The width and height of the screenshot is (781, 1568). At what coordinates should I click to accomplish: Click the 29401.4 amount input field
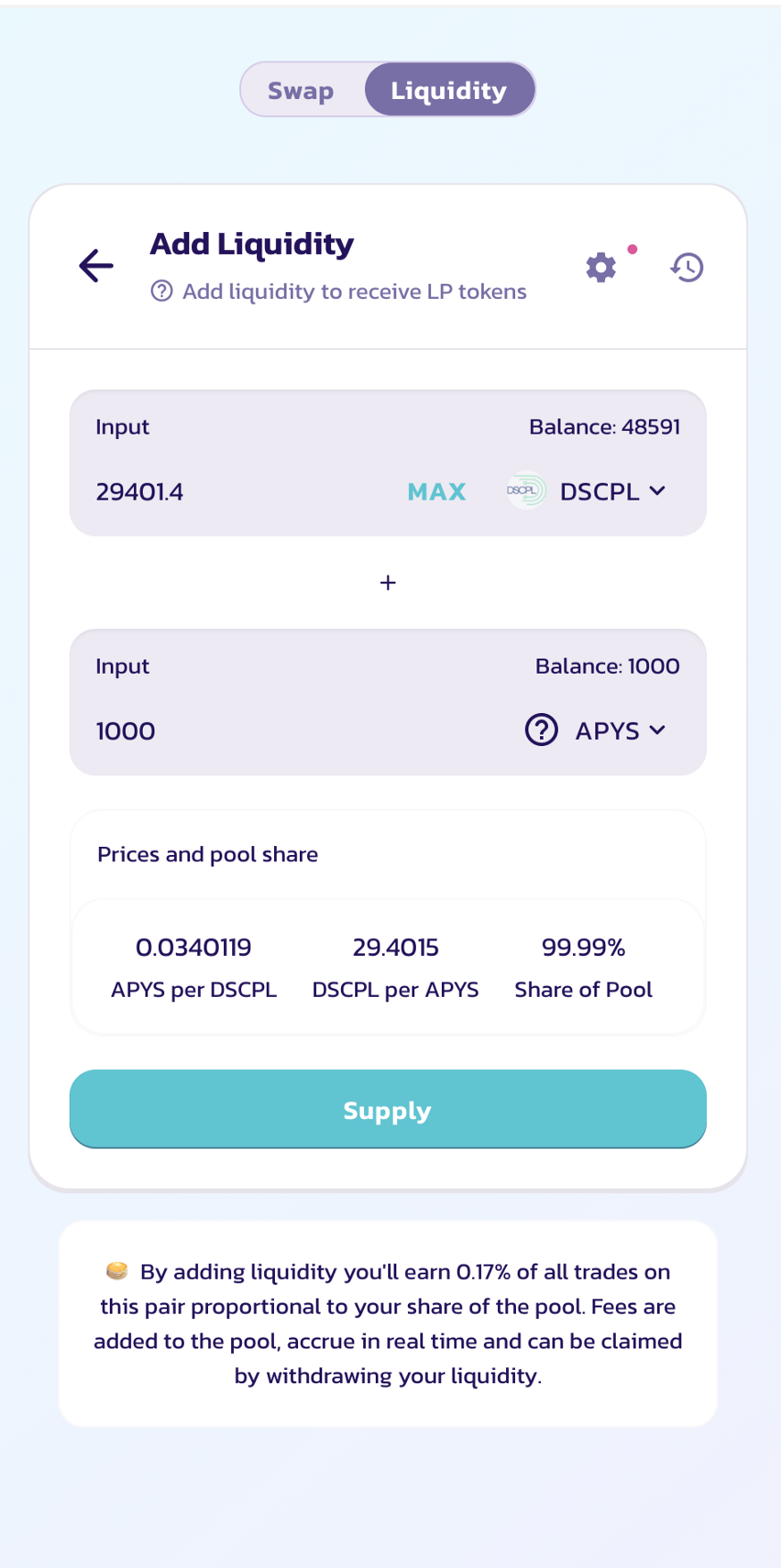(x=241, y=492)
